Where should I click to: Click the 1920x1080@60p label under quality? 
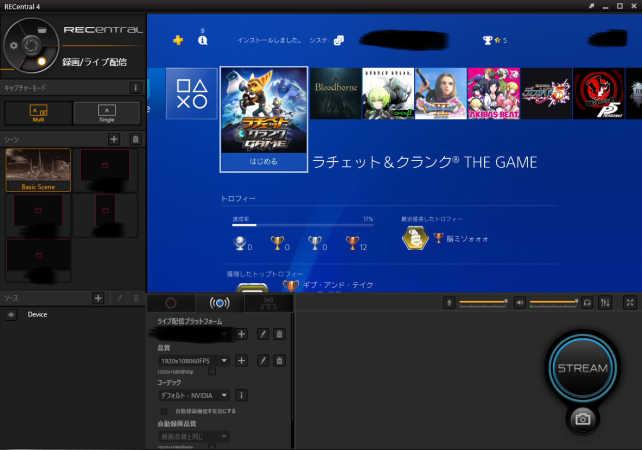point(175,372)
